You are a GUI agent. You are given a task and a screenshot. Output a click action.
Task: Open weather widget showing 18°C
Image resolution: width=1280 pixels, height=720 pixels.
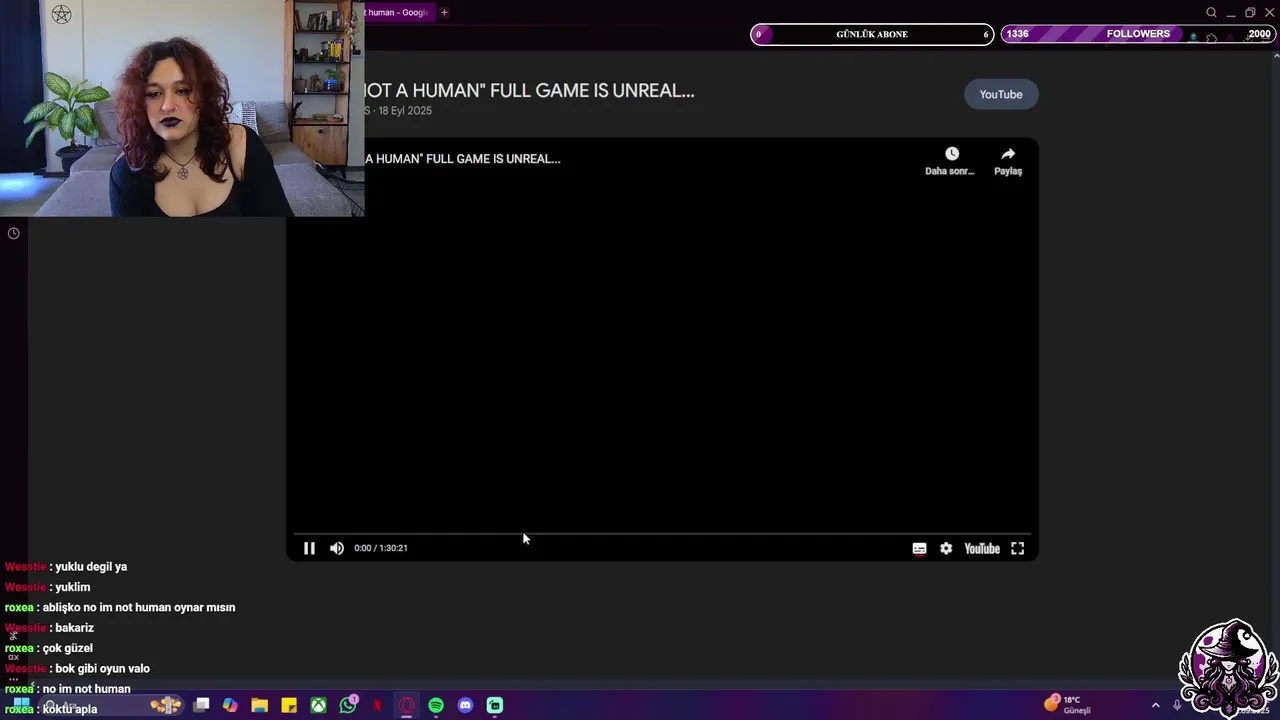pyautogui.click(x=1068, y=705)
